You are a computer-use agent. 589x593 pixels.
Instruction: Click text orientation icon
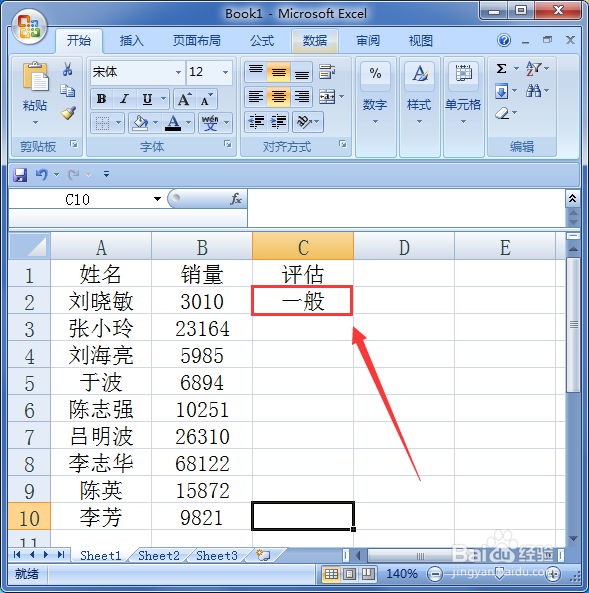pos(303,121)
